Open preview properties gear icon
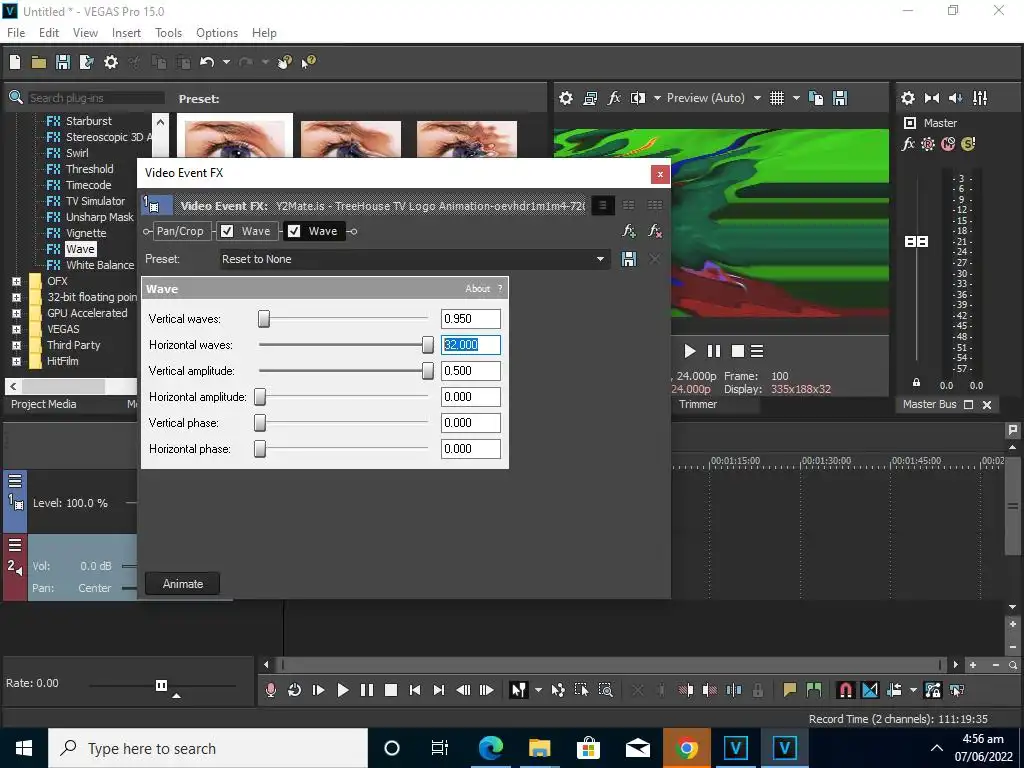Viewport: 1024px width, 768px height. coord(566,98)
